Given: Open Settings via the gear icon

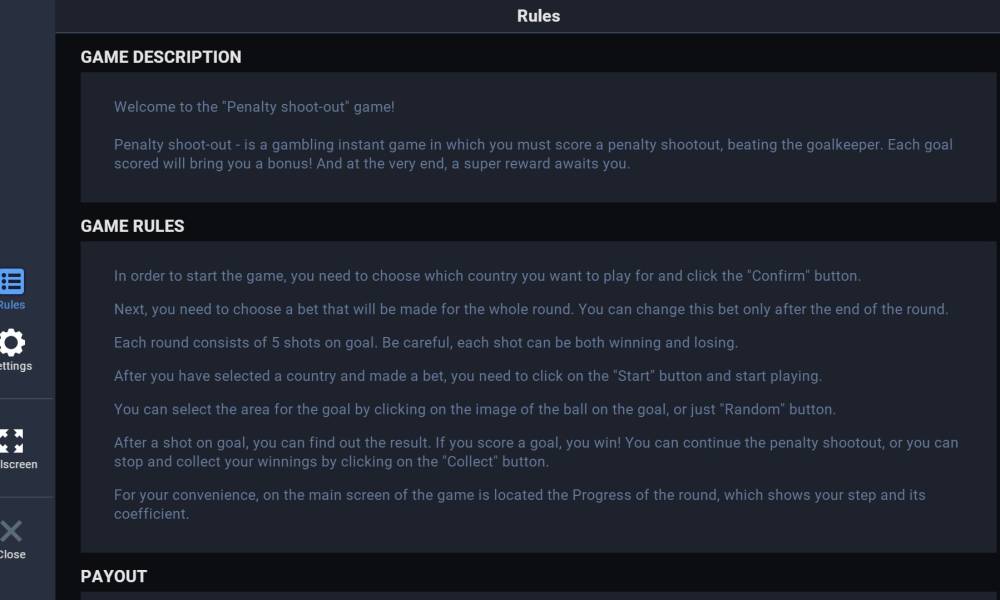Looking at the screenshot, I should (12, 343).
